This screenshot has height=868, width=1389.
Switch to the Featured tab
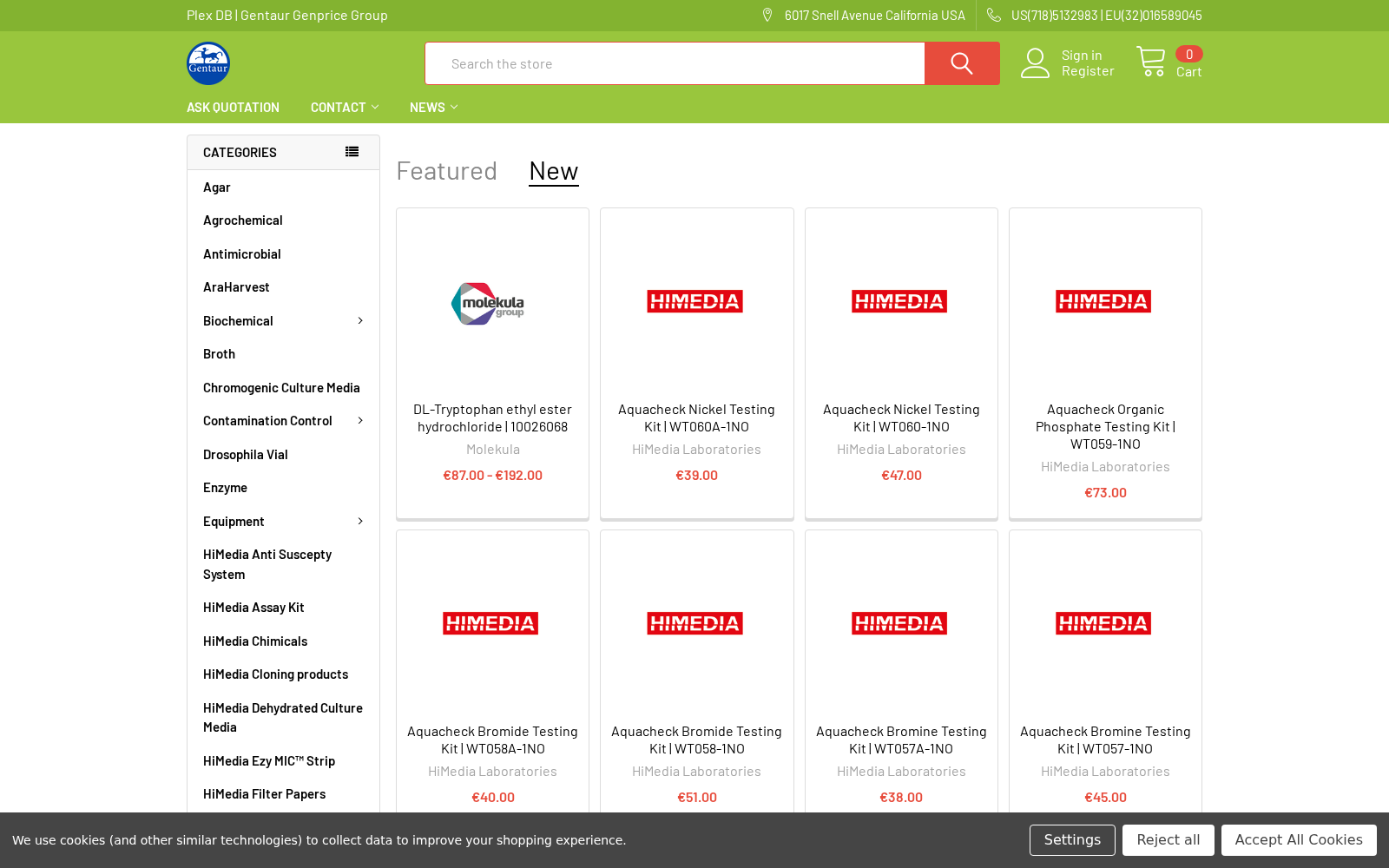coord(446,171)
